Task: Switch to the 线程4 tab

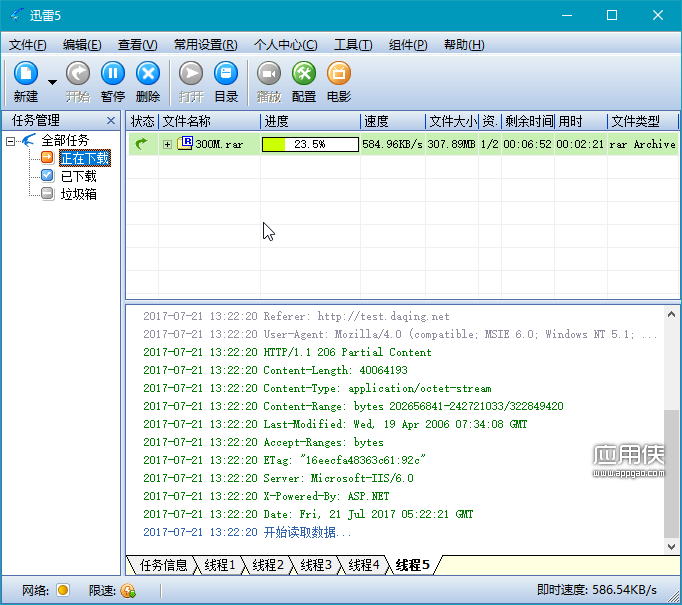Action: [364, 565]
